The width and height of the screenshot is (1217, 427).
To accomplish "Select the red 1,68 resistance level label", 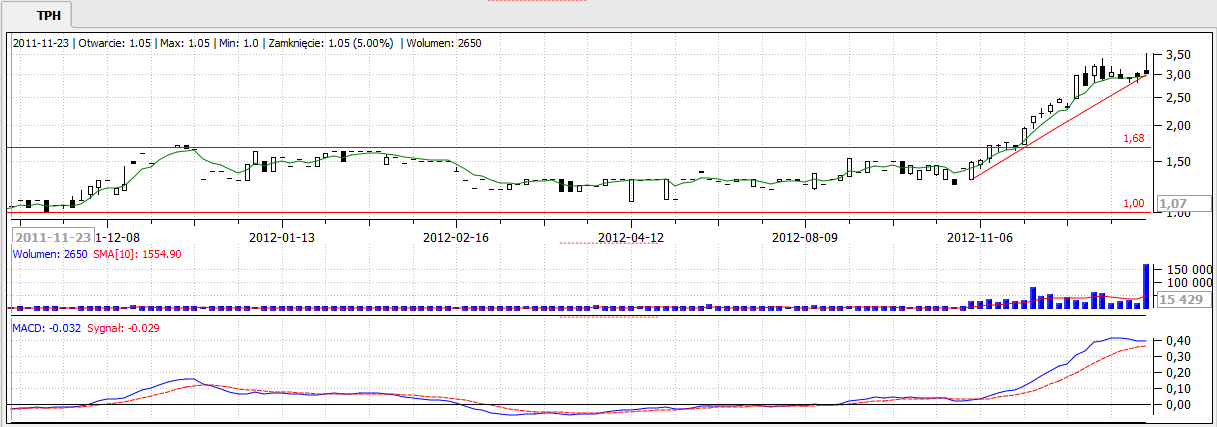I will (1133, 138).
